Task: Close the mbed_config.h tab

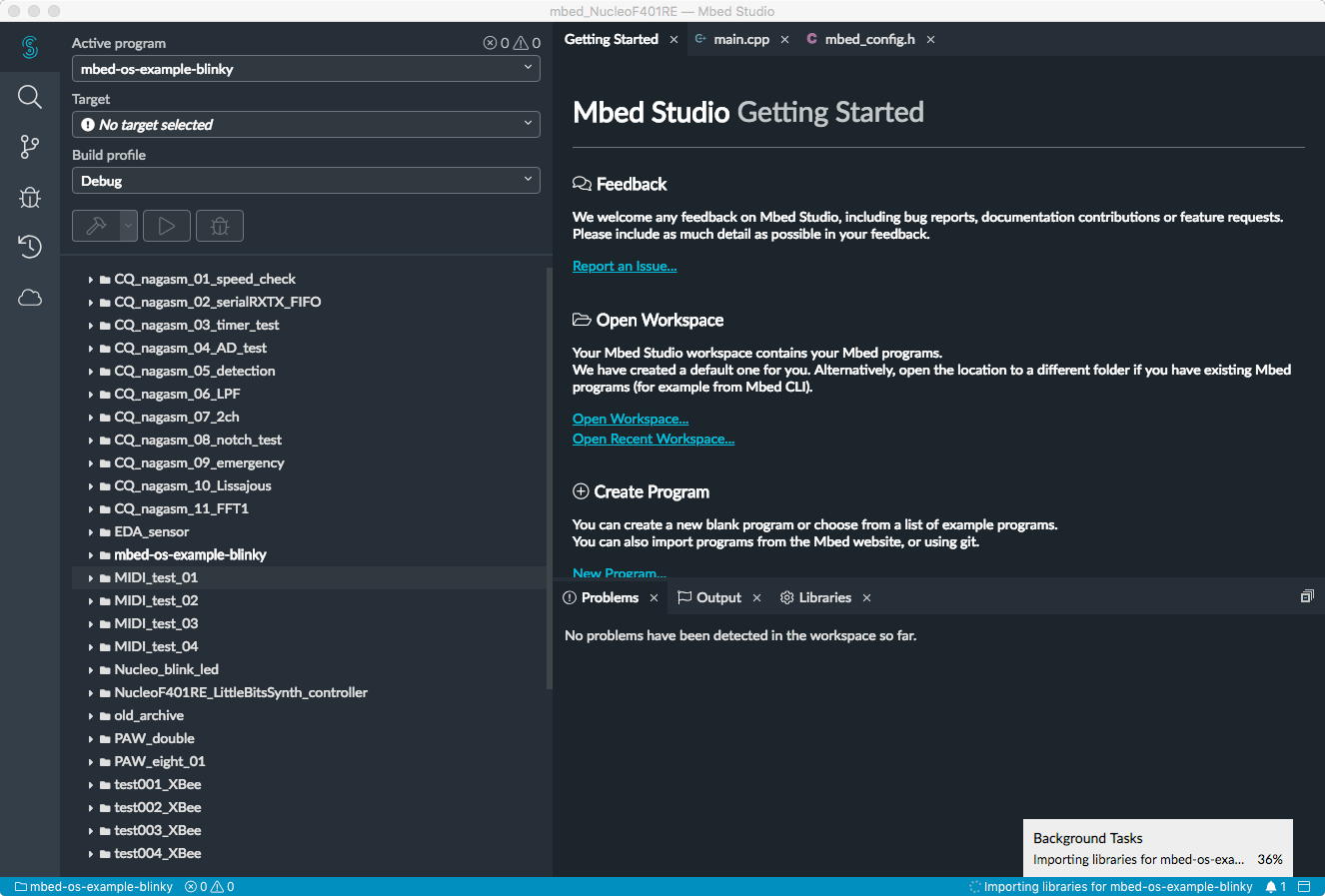Action: click(x=930, y=40)
